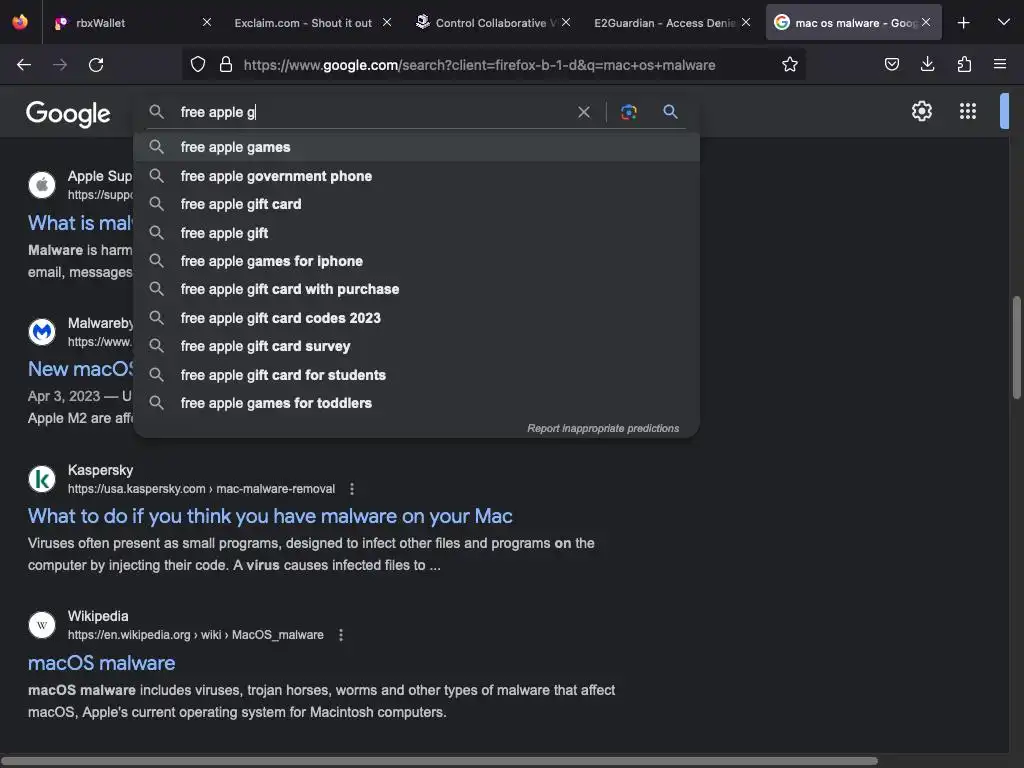
Task: Pick the exact suggestion free apple gift card
Action: (416, 204)
